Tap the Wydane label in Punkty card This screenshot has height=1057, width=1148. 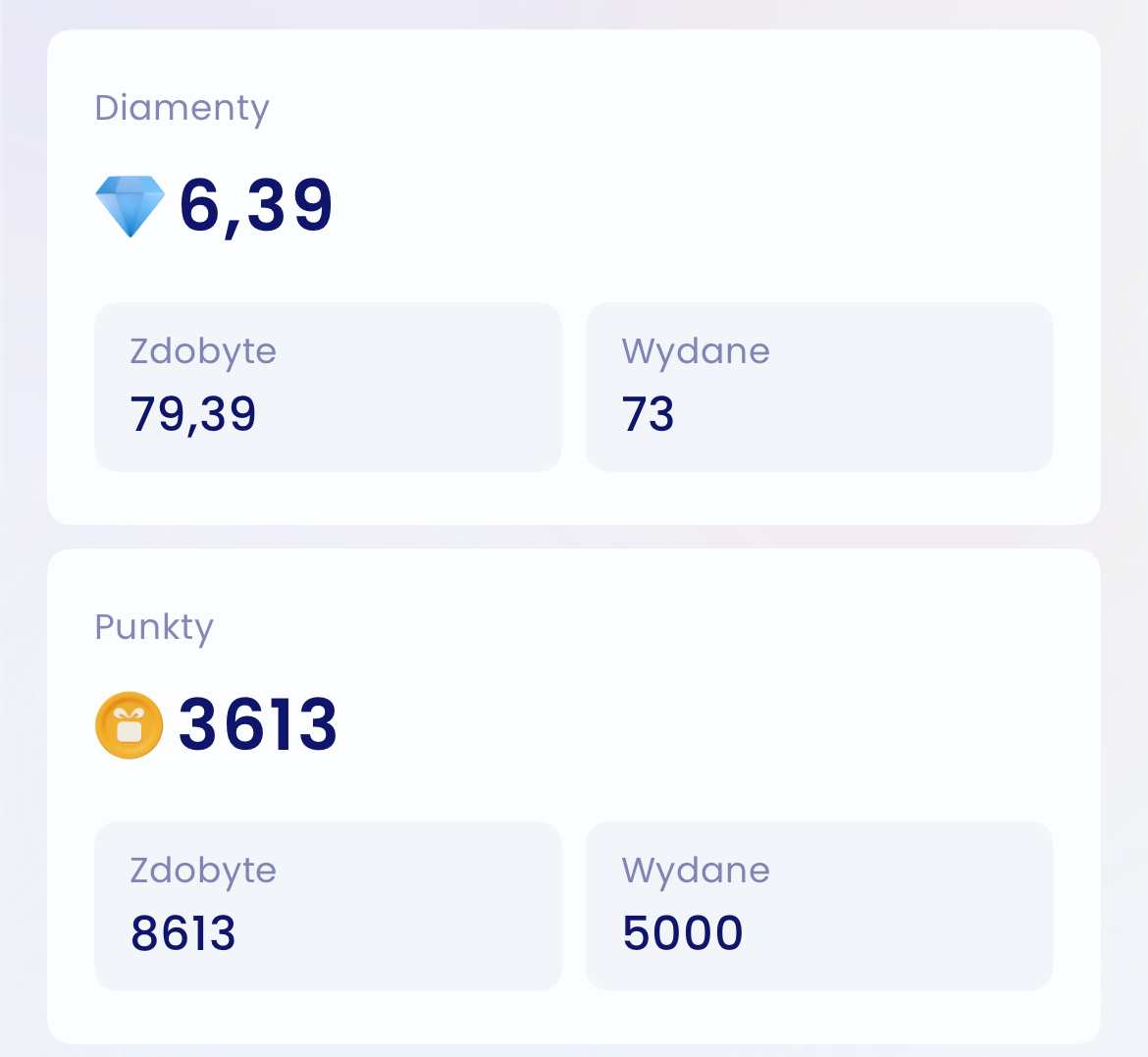(x=696, y=871)
